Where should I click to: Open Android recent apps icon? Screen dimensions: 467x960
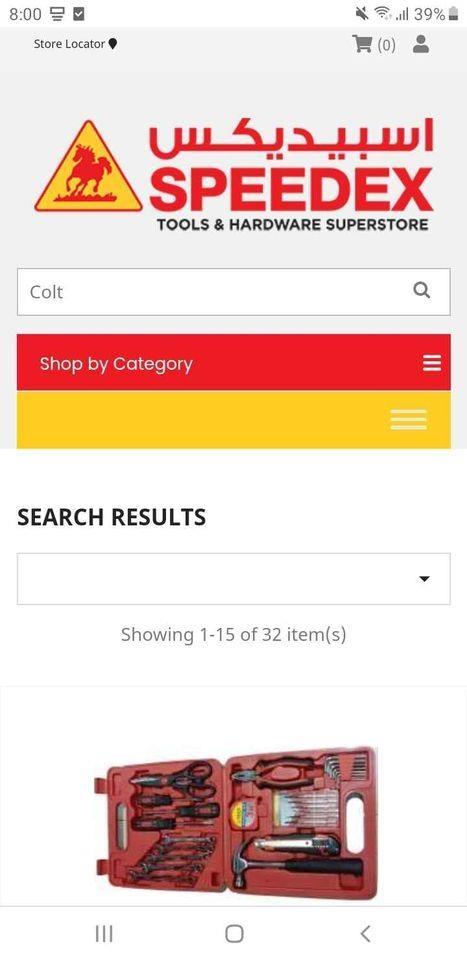[104, 934]
